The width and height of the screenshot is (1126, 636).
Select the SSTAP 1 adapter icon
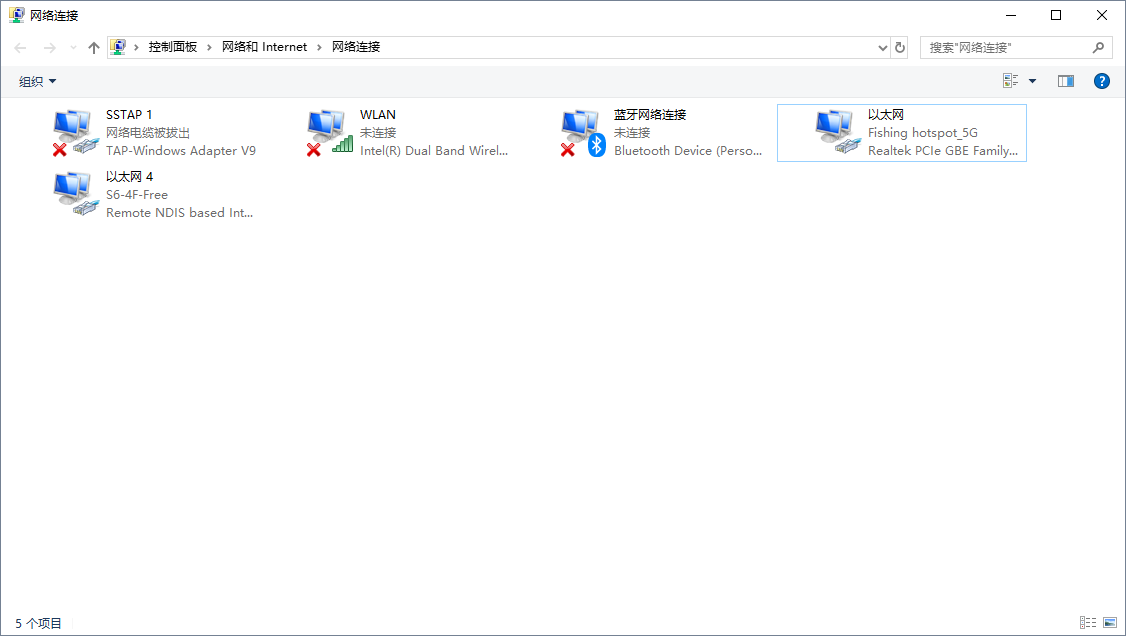(75, 133)
